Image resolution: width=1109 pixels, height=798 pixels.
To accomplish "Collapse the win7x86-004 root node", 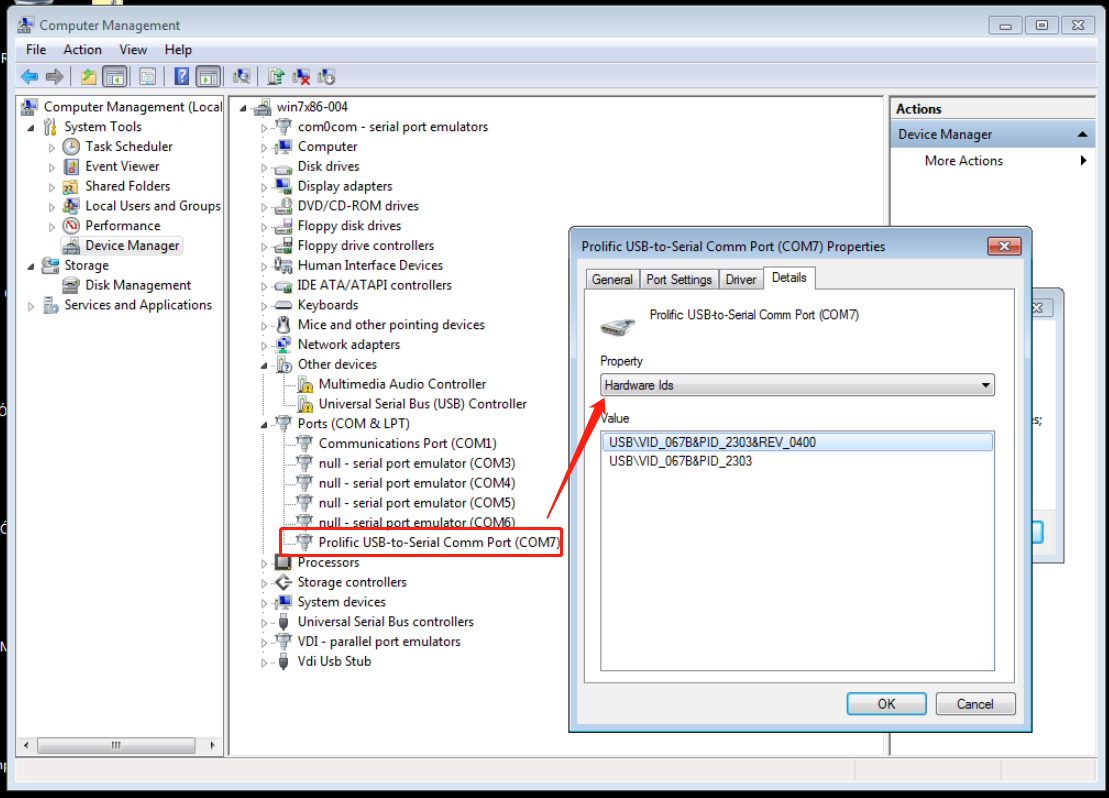I will 243,108.
